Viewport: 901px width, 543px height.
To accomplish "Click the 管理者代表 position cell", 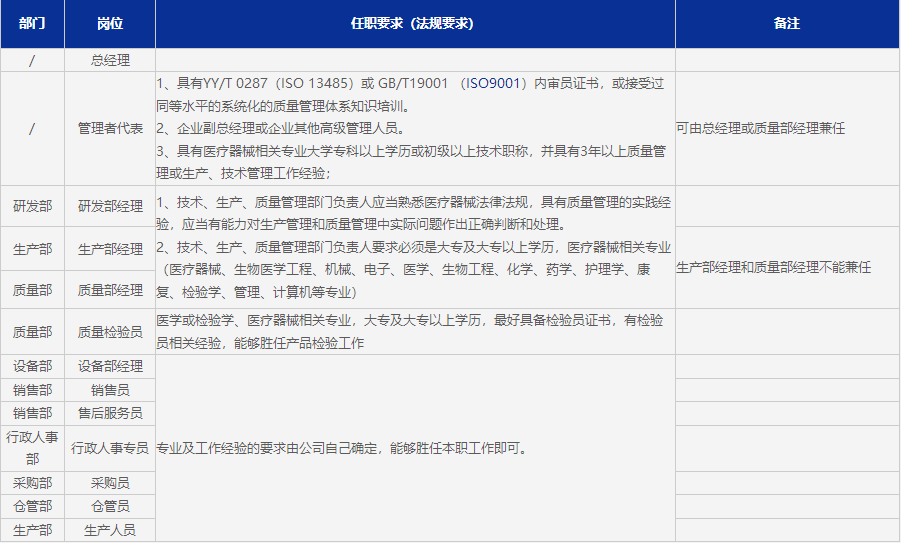I will (110, 129).
